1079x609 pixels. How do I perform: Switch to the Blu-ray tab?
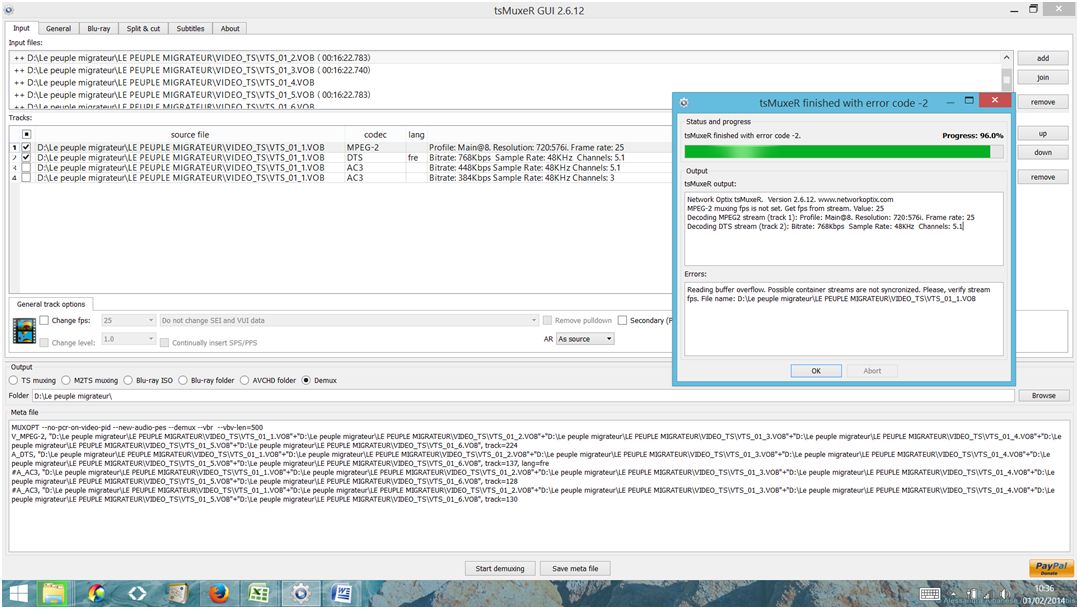point(99,28)
